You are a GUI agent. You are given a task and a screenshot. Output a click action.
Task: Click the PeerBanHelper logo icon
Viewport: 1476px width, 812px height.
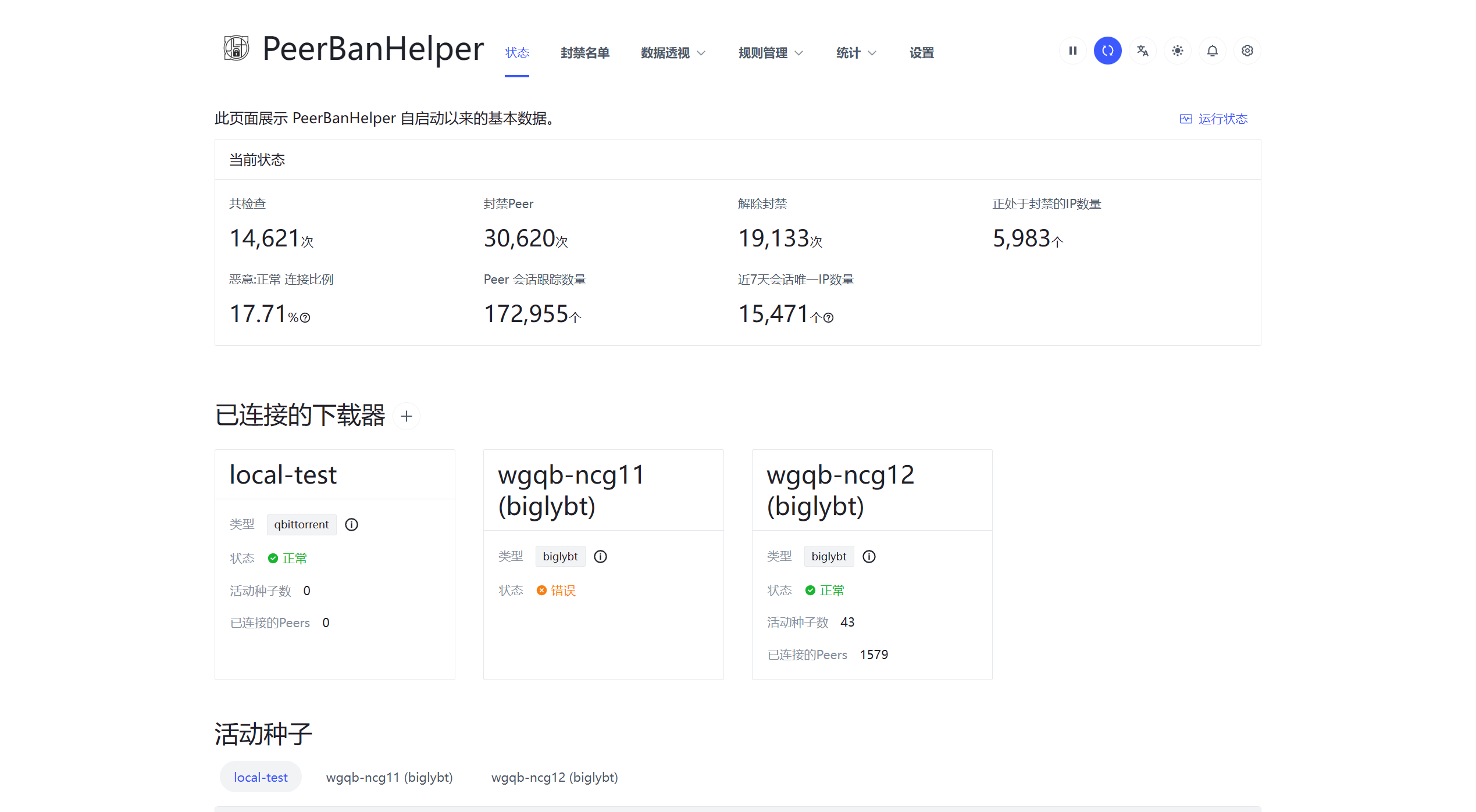[236, 49]
